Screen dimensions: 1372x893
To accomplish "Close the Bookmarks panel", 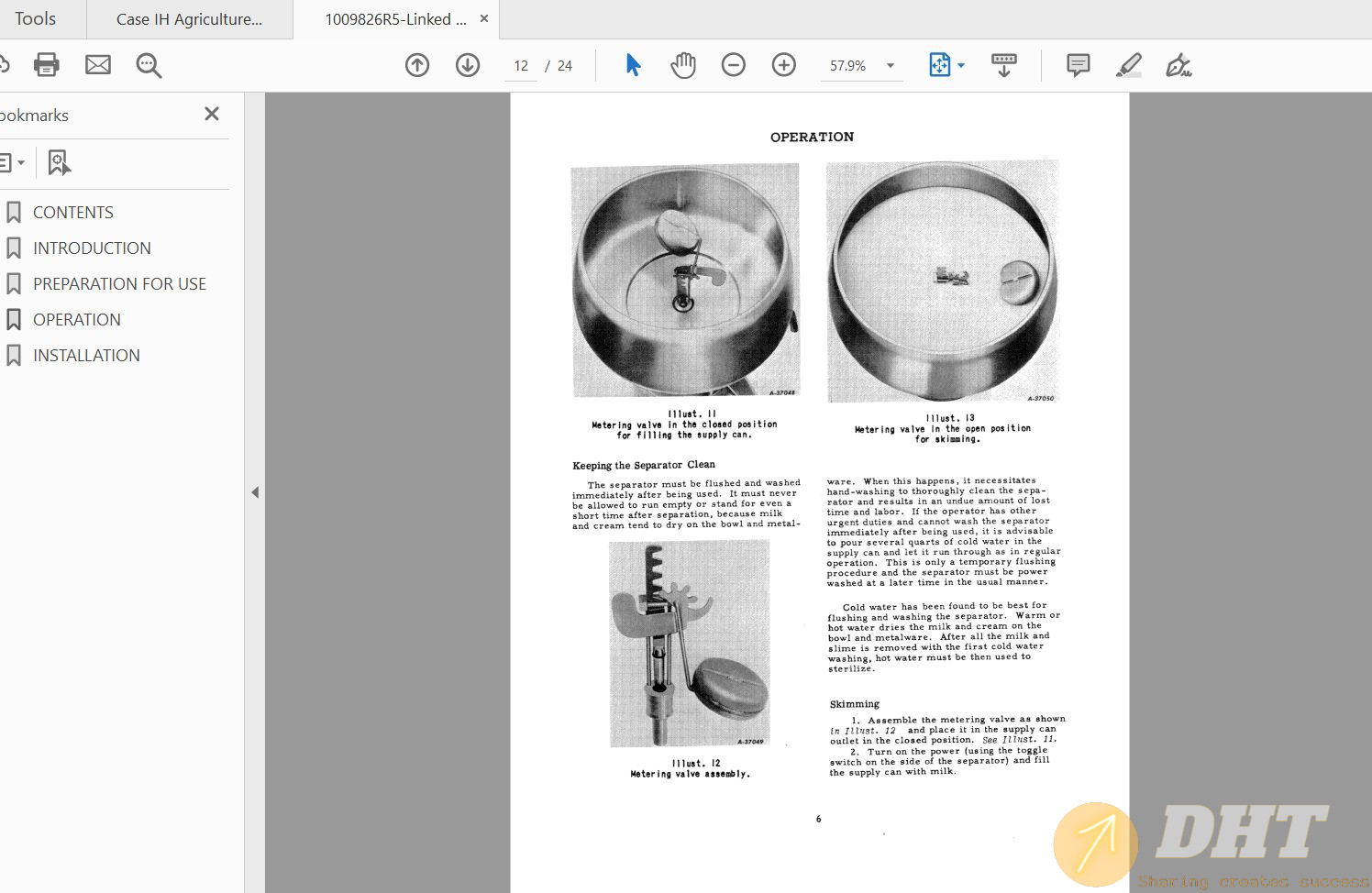I will (212, 114).
